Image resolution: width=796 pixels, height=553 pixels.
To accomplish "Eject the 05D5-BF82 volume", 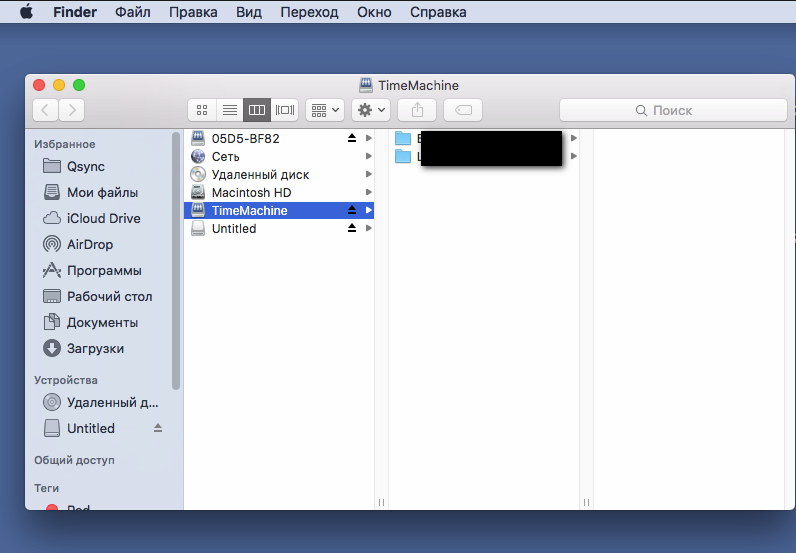I will tap(351, 138).
